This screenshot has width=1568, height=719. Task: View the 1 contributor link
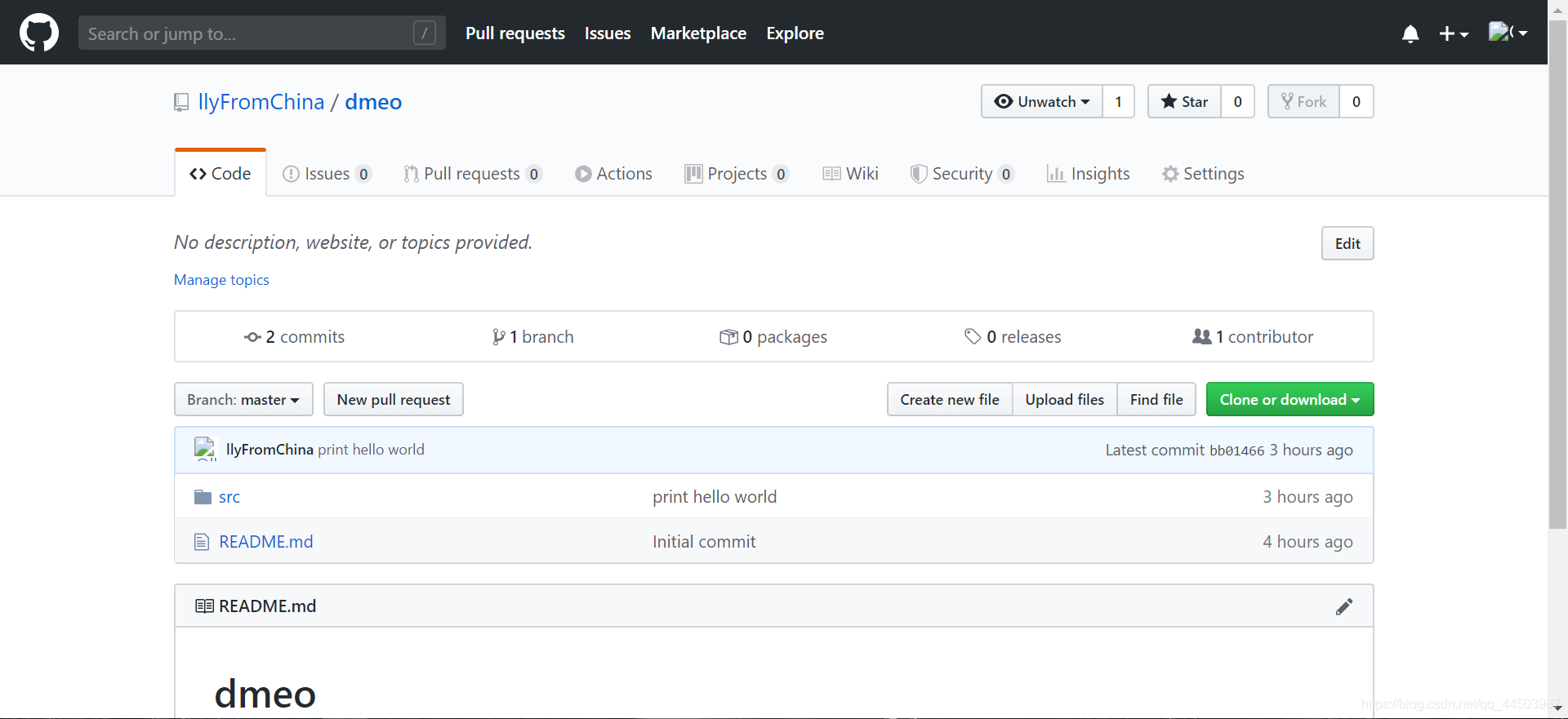[x=1253, y=337]
